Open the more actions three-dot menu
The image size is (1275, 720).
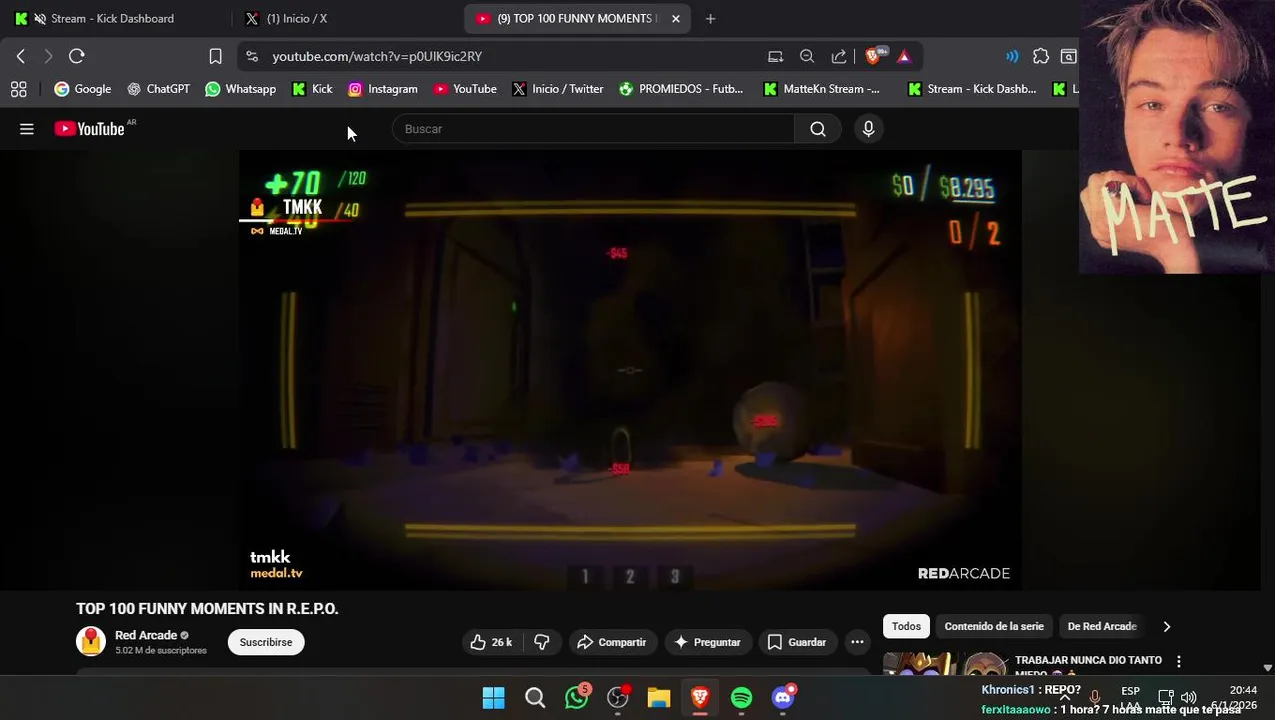[857, 642]
